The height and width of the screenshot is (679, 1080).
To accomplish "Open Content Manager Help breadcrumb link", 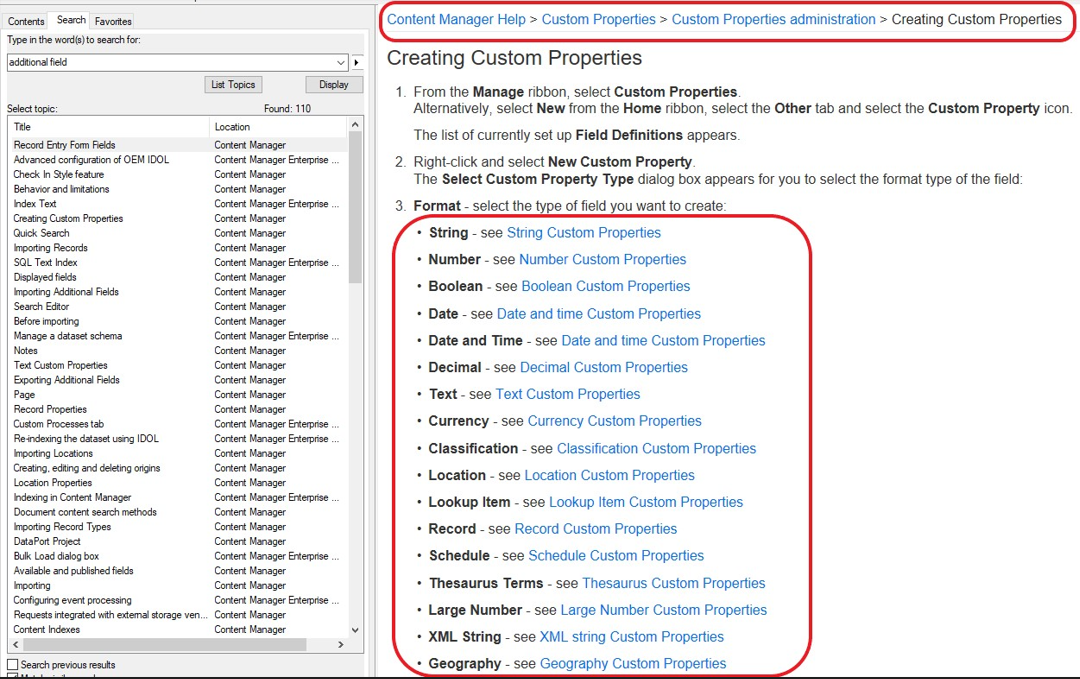I will click(456, 19).
